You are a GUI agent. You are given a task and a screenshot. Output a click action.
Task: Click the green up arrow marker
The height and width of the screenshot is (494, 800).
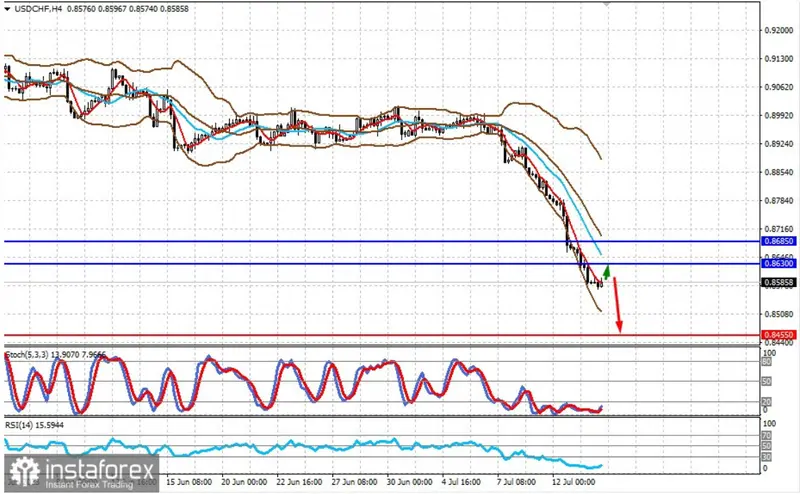[x=607, y=271]
